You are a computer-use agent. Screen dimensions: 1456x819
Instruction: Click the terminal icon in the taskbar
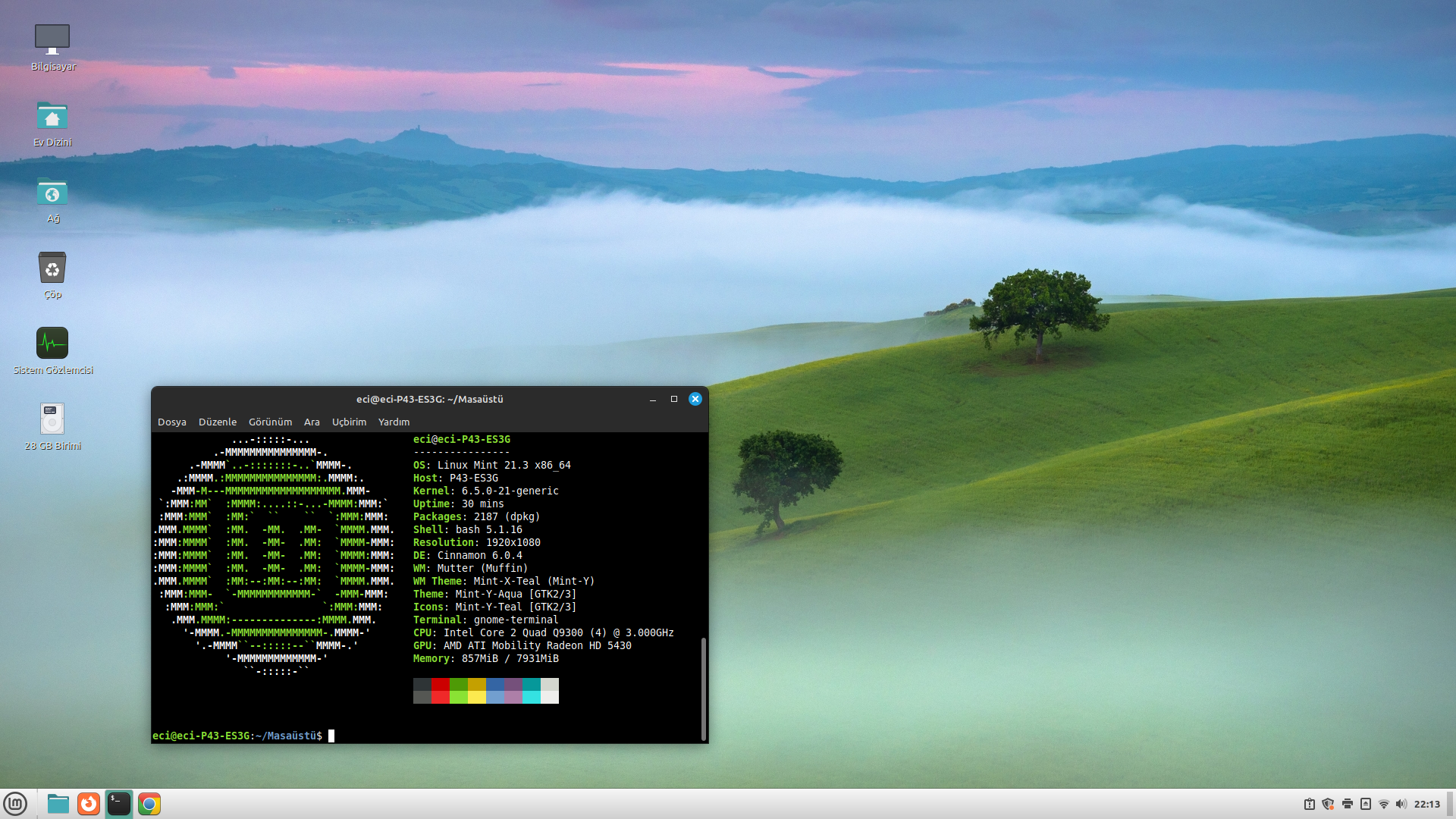tap(119, 804)
